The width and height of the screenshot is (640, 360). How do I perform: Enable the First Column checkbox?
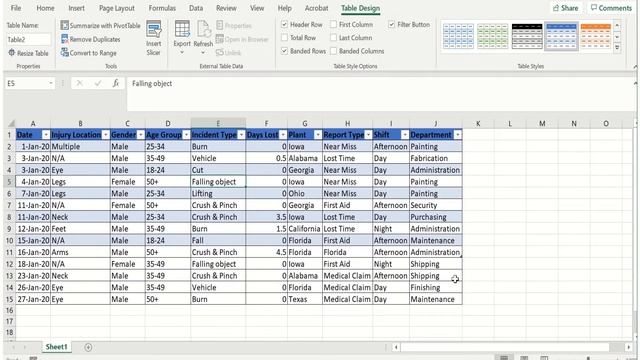click(x=333, y=24)
